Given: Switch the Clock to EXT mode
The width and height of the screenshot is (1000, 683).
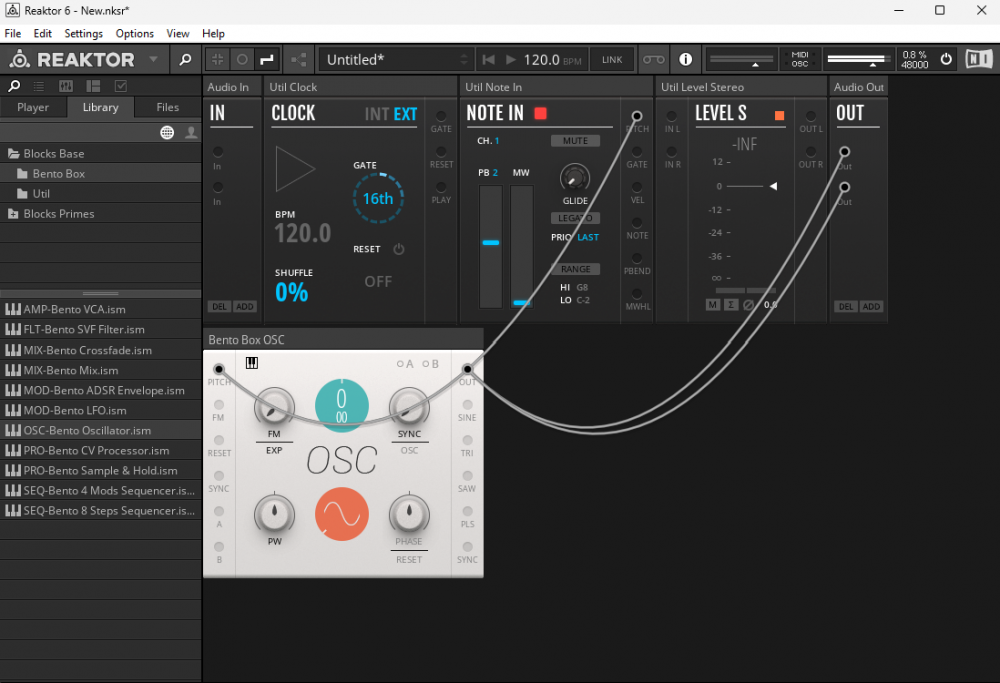Looking at the screenshot, I should tap(405, 114).
